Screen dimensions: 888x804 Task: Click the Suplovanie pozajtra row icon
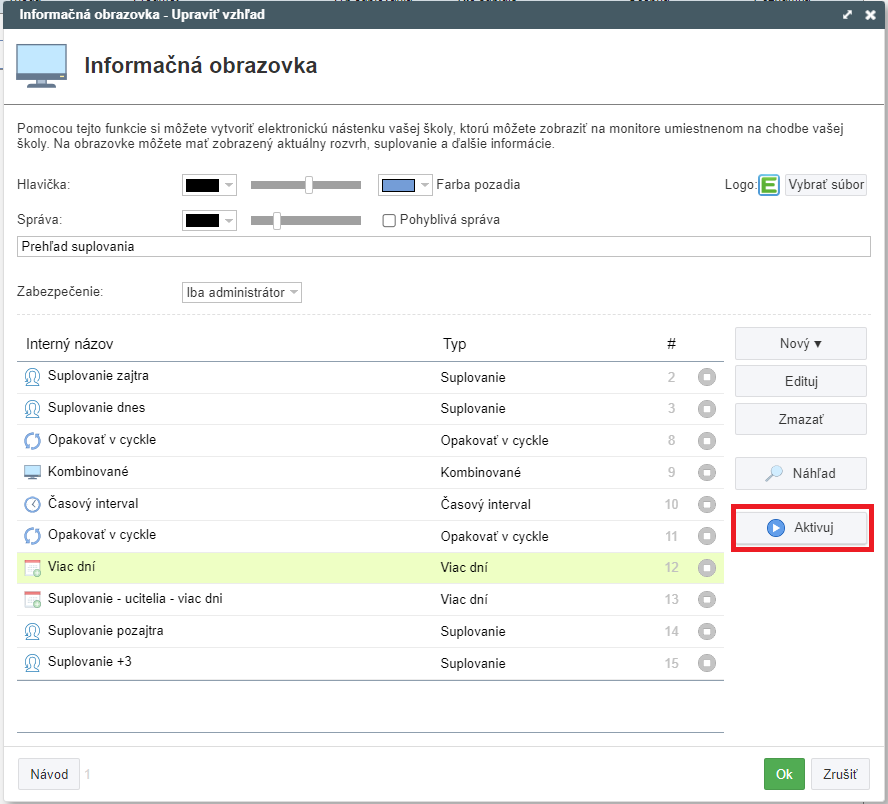(32, 631)
